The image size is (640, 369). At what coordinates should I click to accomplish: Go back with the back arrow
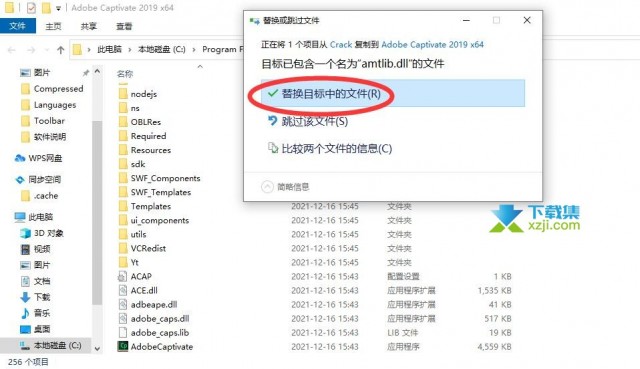tap(12, 50)
